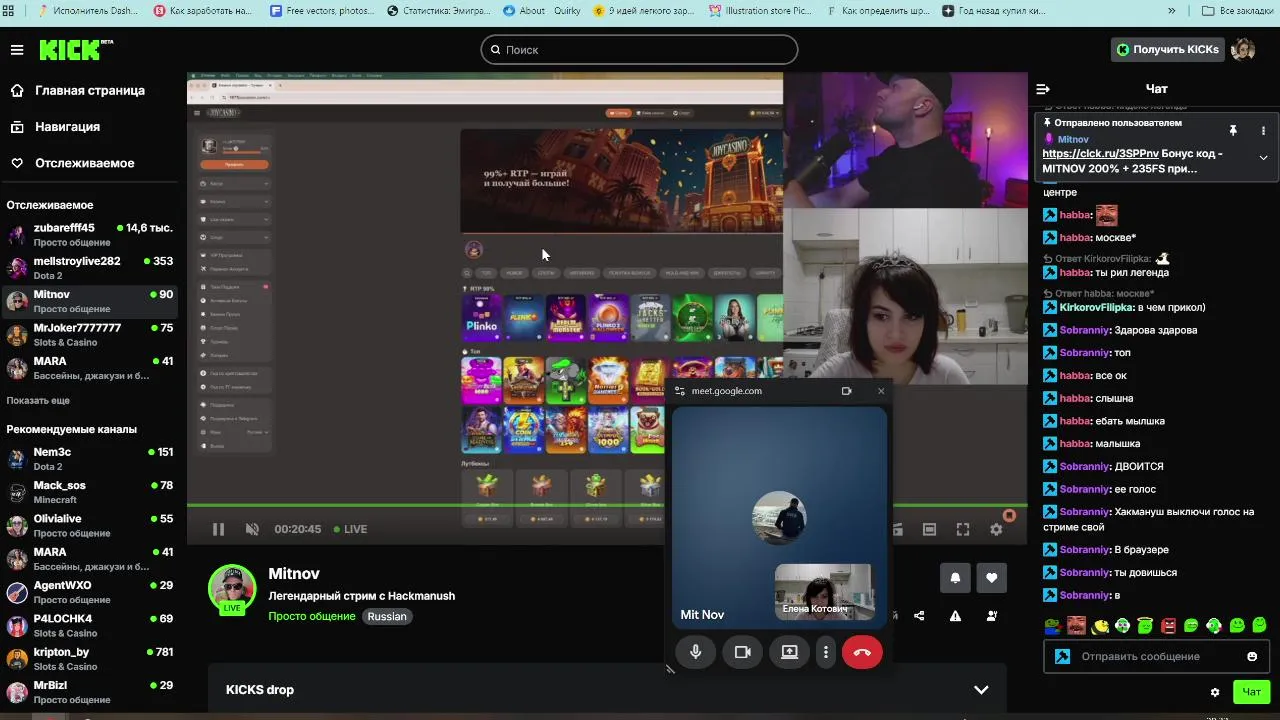Switch to Illustration store browser tab
1280x720 pixels.
click(x=762, y=11)
